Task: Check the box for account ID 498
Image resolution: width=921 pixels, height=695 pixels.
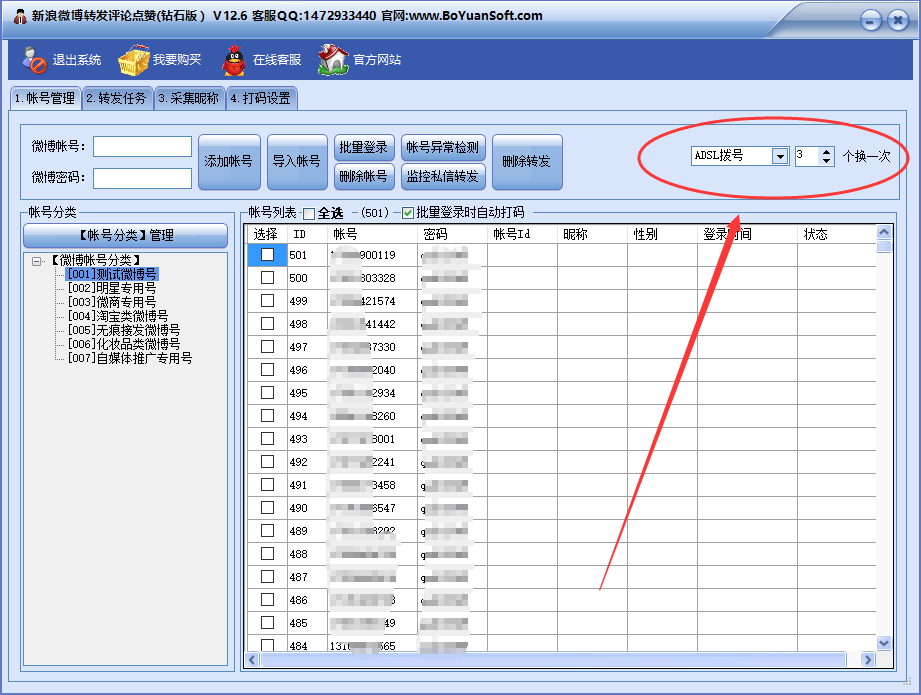Action: coord(267,323)
